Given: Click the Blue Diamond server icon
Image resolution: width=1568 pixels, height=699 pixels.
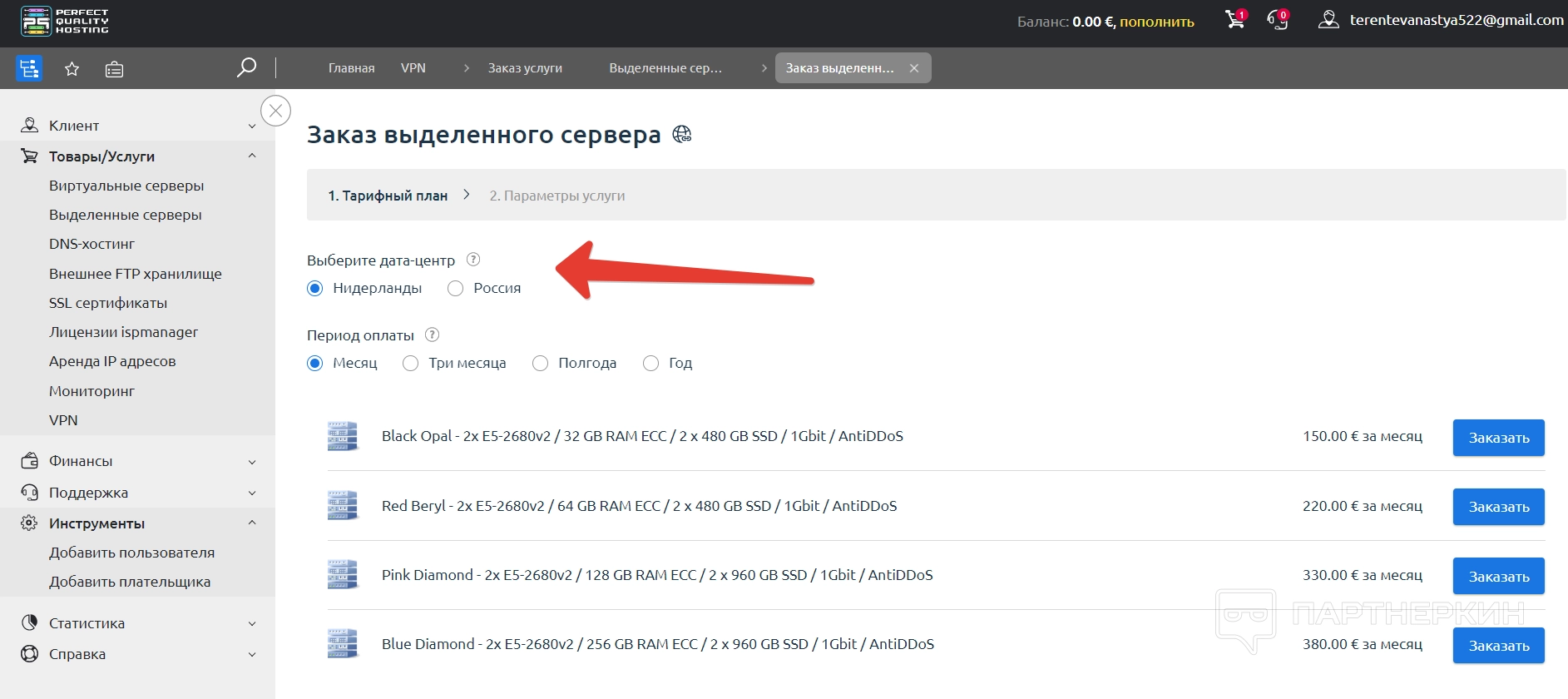Looking at the screenshot, I should click(x=342, y=644).
